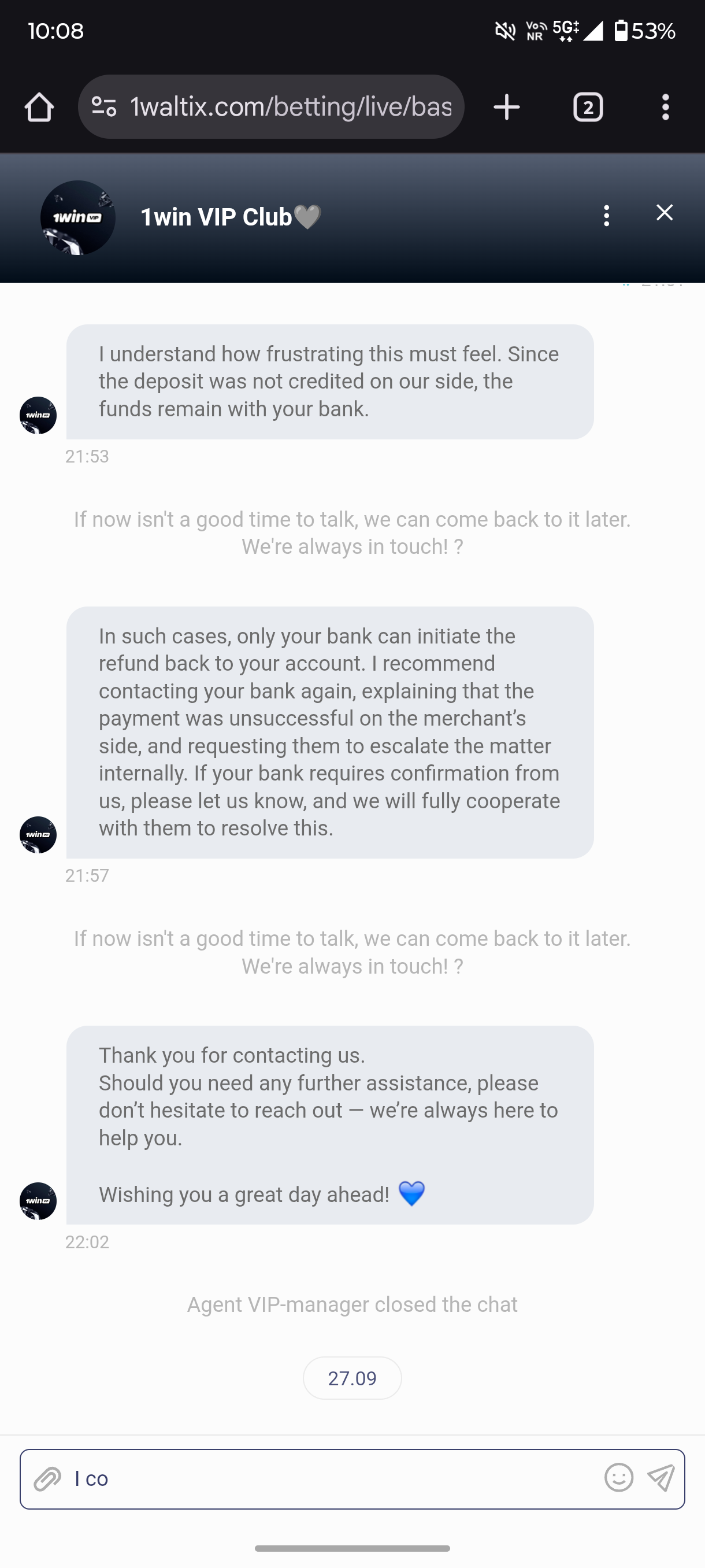Open the site settings icon in address bar
This screenshot has height=1568, width=705.
tap(103, 108)
